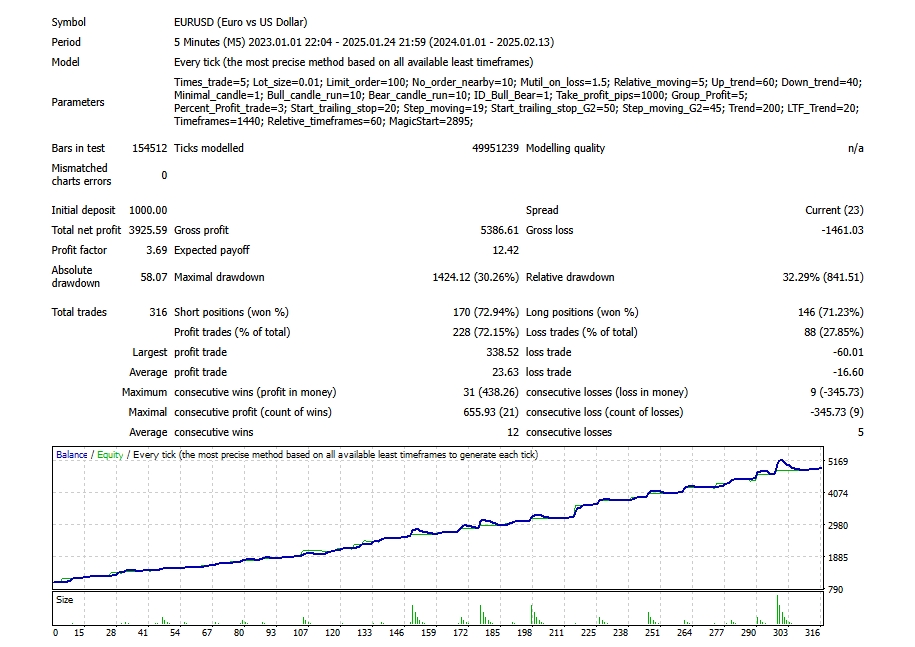Click the Model value 'Every tick' line
The image size is (915, 647).
[354, 62]
